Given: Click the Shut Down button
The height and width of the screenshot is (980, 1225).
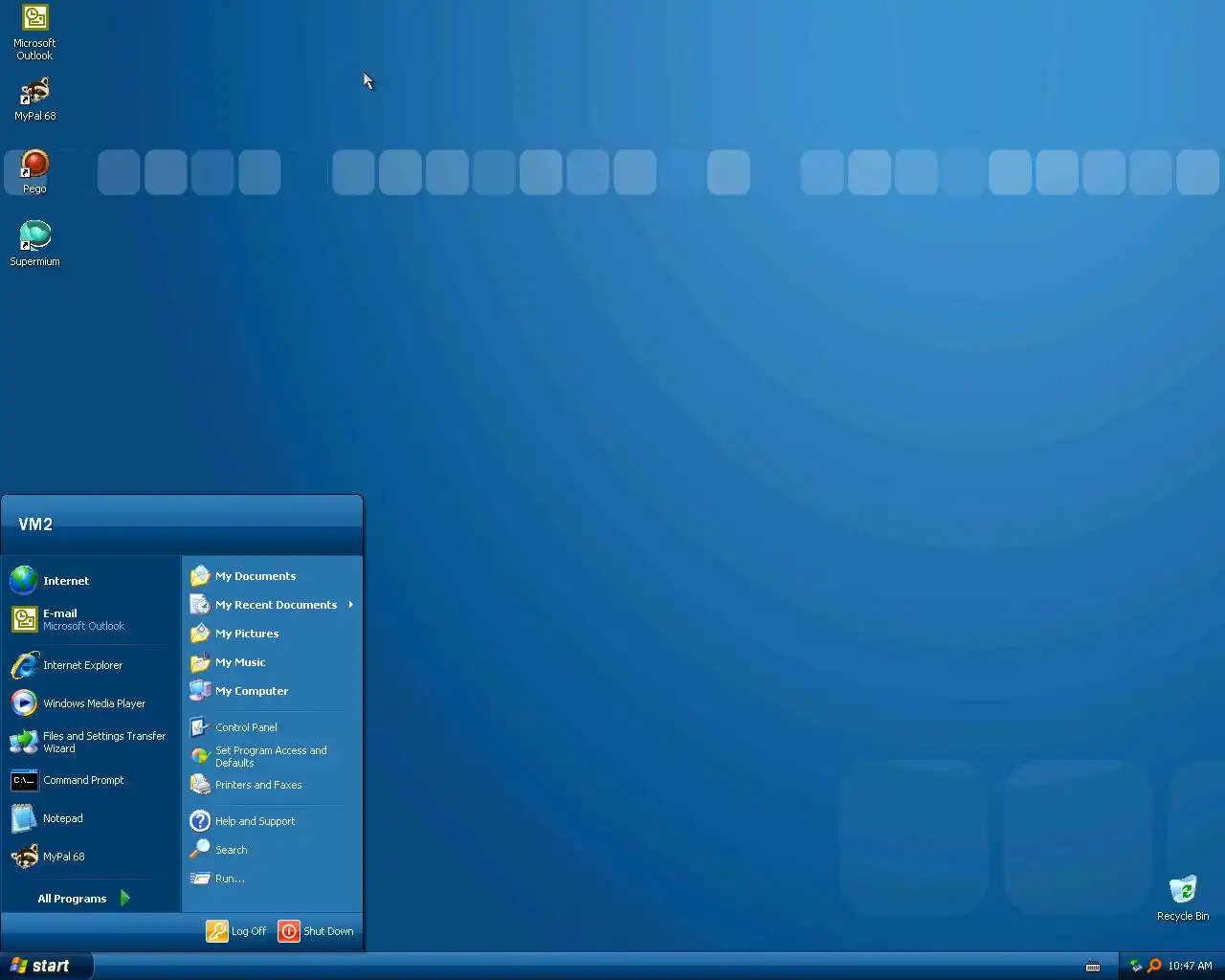Looking at the screenshot, I should point(316,931).
